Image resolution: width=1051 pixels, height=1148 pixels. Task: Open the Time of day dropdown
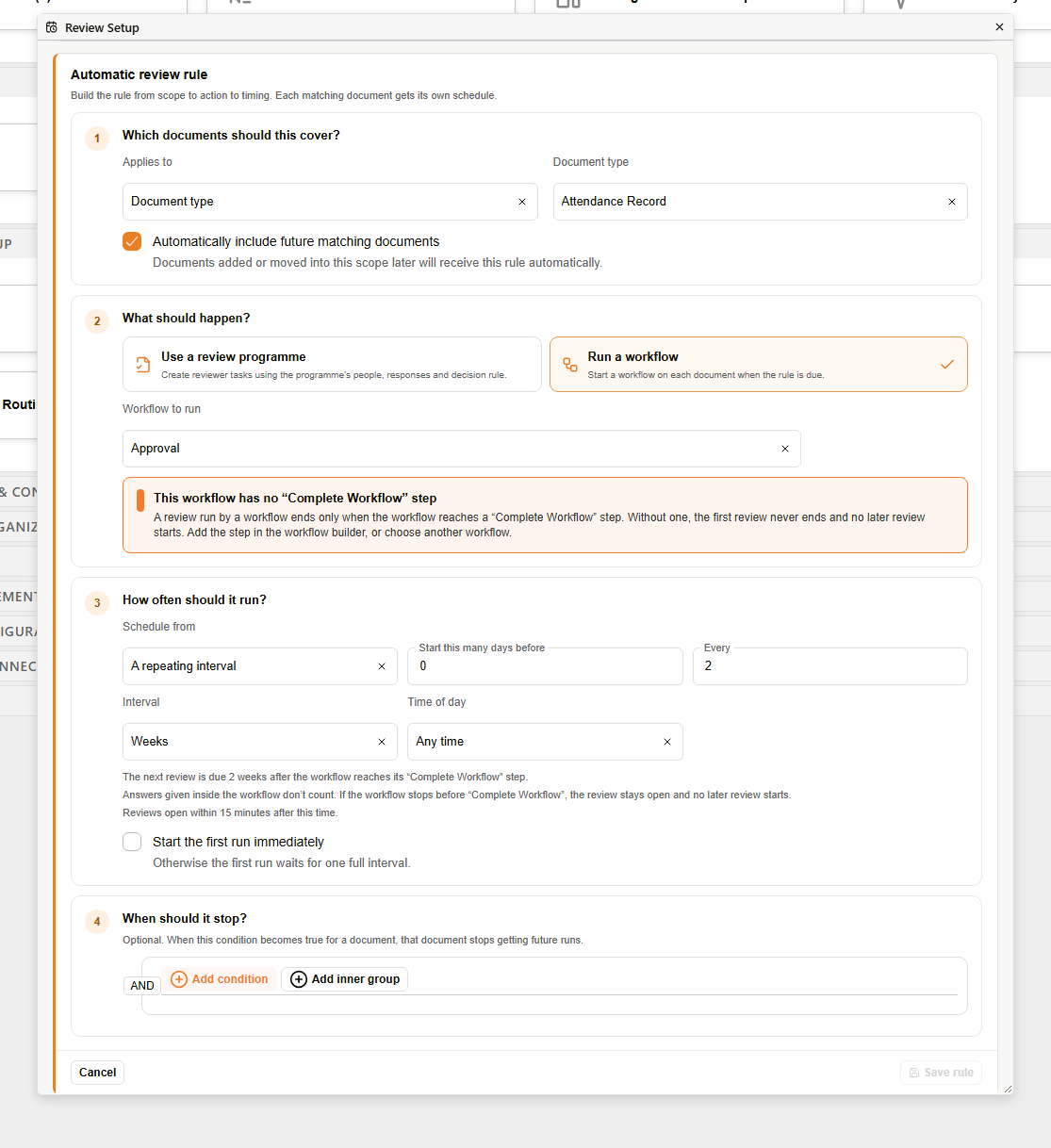[545, 742]
